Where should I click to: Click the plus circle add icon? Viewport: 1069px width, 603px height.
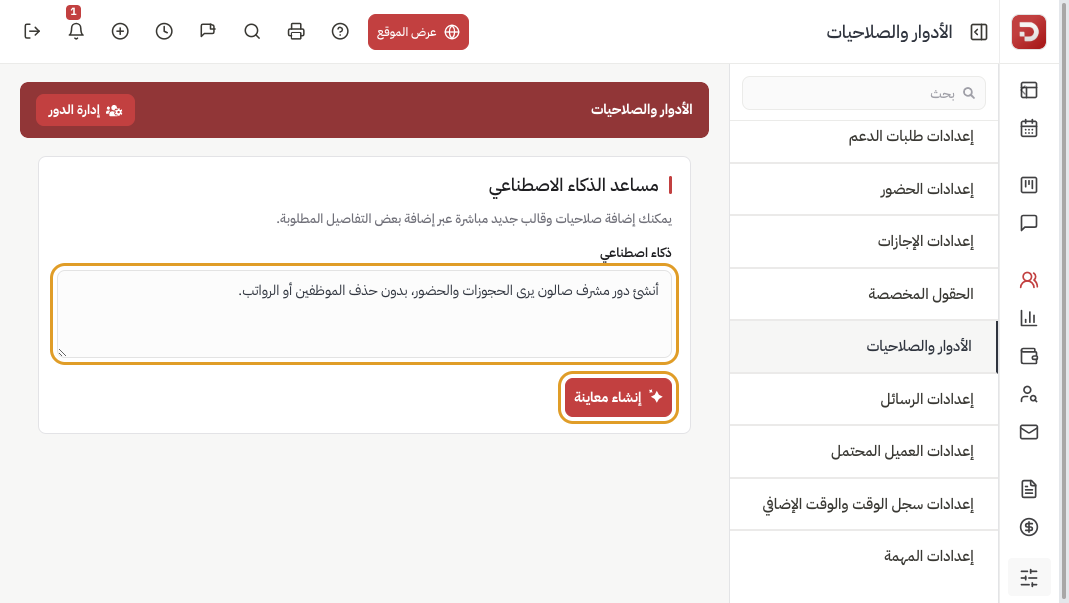click(120, 31)
